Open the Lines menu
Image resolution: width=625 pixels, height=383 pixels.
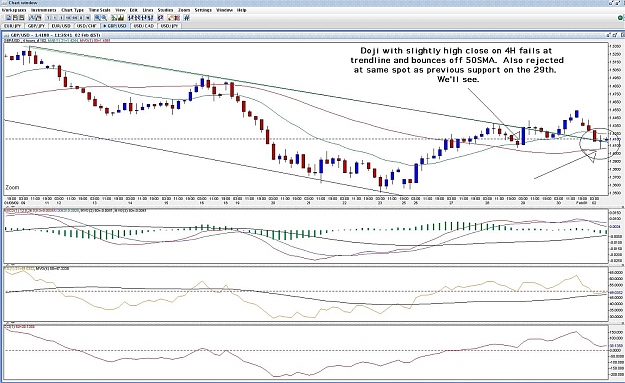[147, 10]
